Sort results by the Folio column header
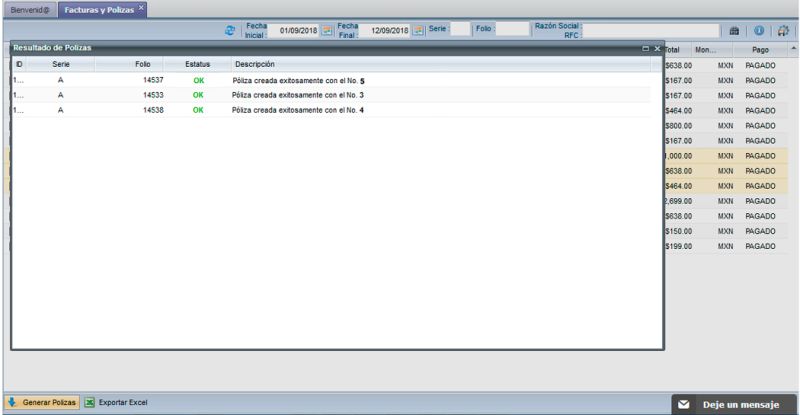The height and width of the screenshot is (415, 800). [x=143, y=64]
